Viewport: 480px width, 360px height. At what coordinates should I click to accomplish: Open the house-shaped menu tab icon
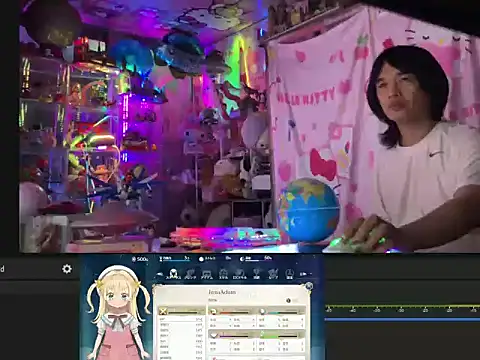(x=223, y=274)
